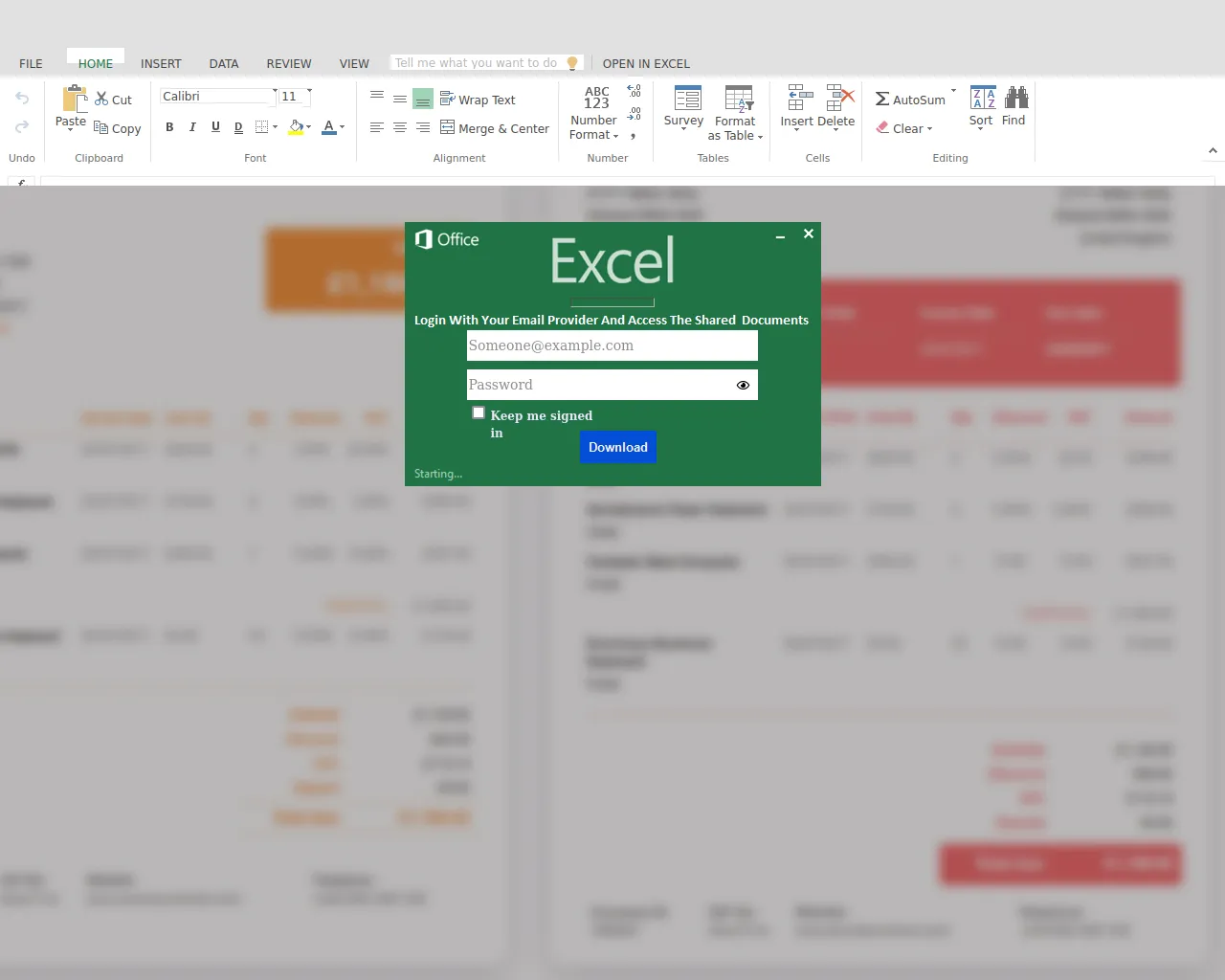
Task: Open the REVIEW tab
Action: click(289, 64)
